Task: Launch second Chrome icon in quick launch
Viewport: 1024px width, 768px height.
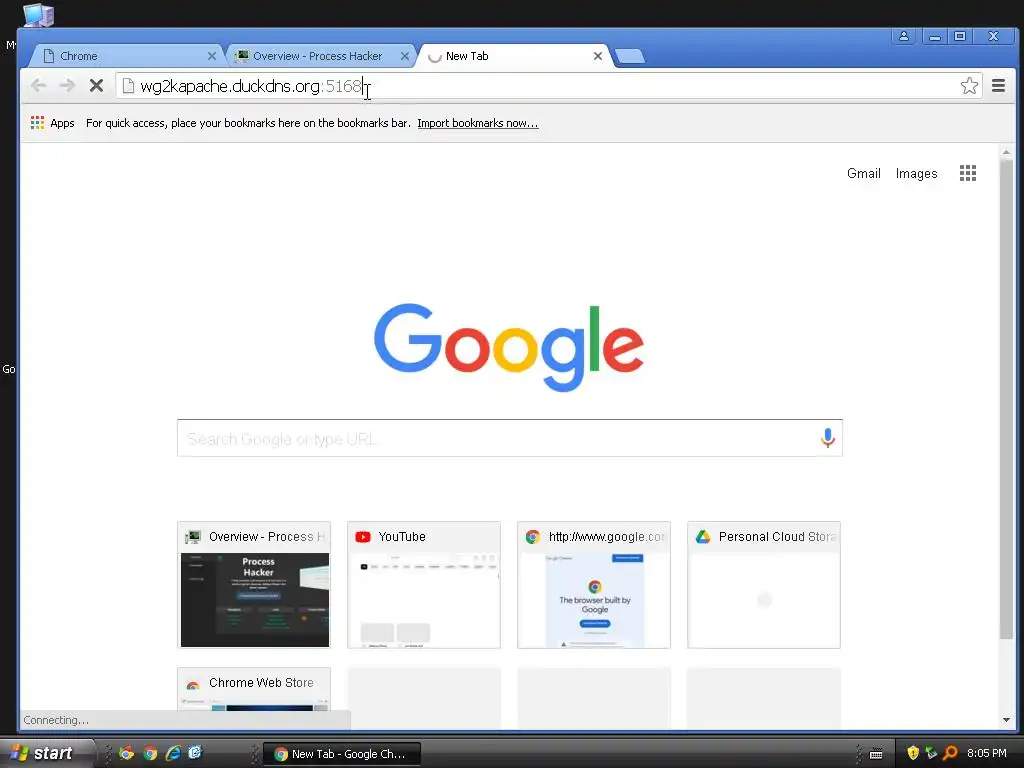Action: click(x=150, y=753)
